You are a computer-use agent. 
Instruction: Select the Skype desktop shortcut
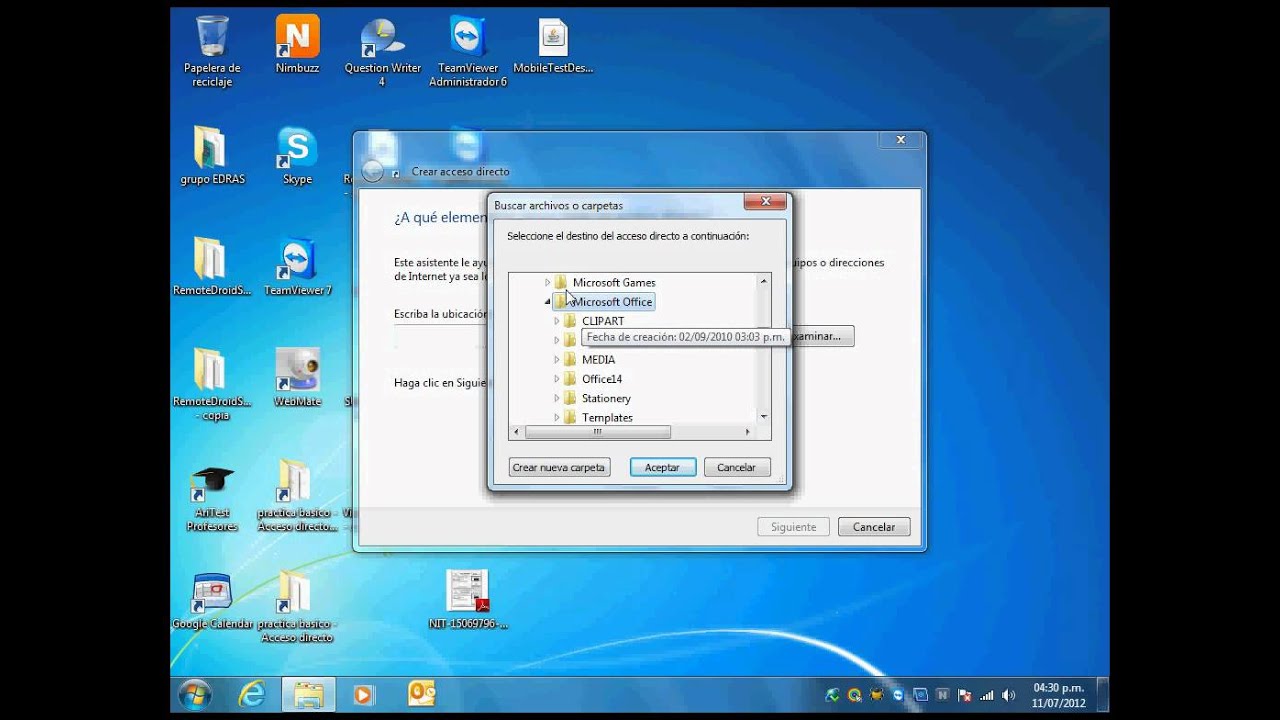(x=297, y=156)
